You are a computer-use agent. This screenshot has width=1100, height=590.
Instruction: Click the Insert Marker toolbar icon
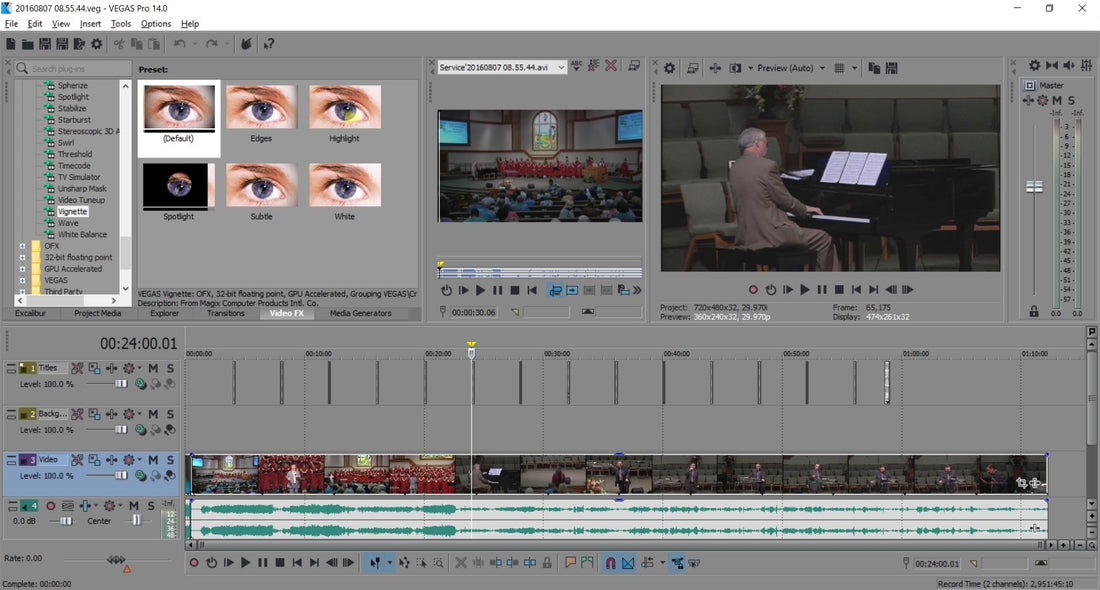(571, 562)
